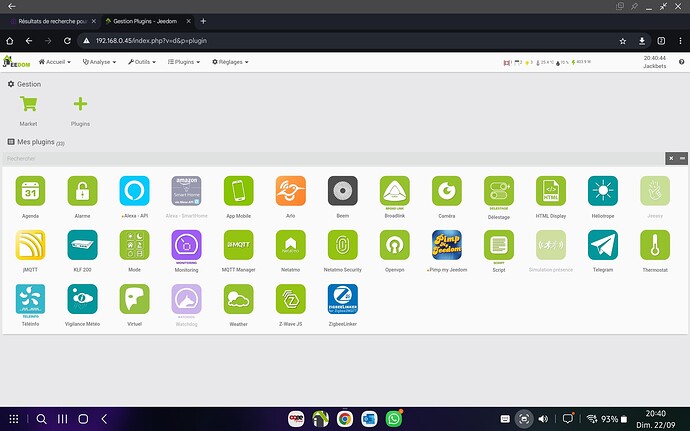Toggle the taskbar volume icon
Image resolution: width=690 pixels, height=431 pixels.
point(543,419)
